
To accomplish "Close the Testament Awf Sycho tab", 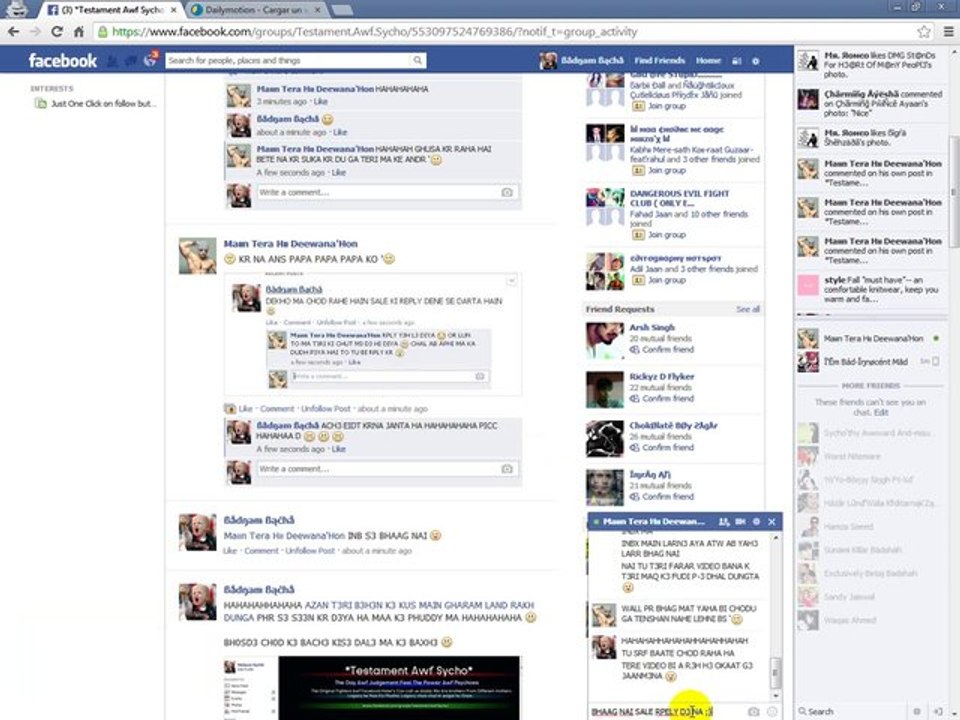I will [x=173, y=10].
